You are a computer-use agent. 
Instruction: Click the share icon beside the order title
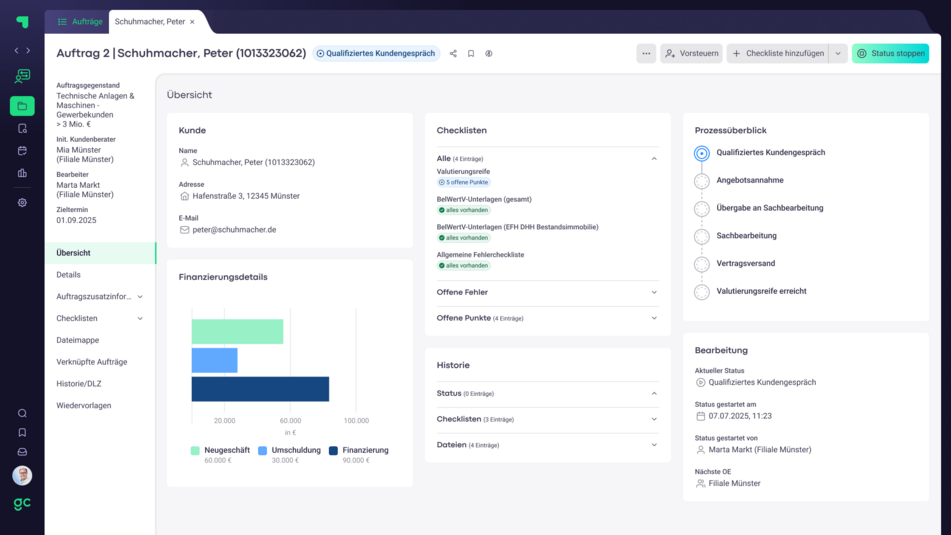(x=453, y=54)
